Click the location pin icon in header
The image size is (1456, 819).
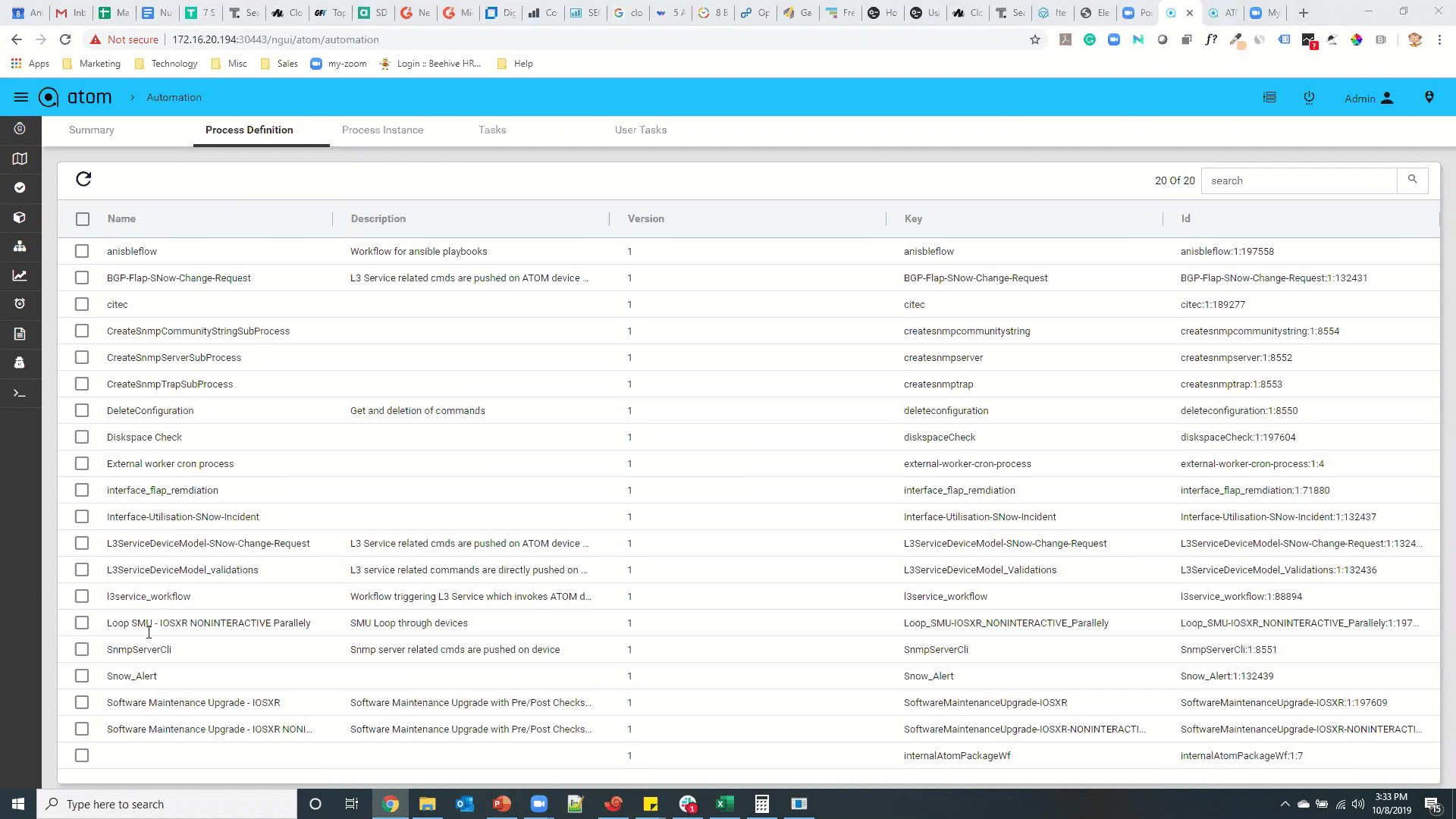(x=1429, y=97)
